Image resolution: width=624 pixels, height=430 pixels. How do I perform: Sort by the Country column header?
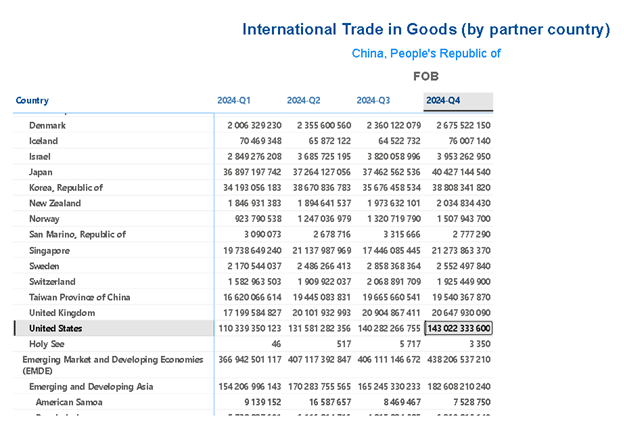pos(32,100)
